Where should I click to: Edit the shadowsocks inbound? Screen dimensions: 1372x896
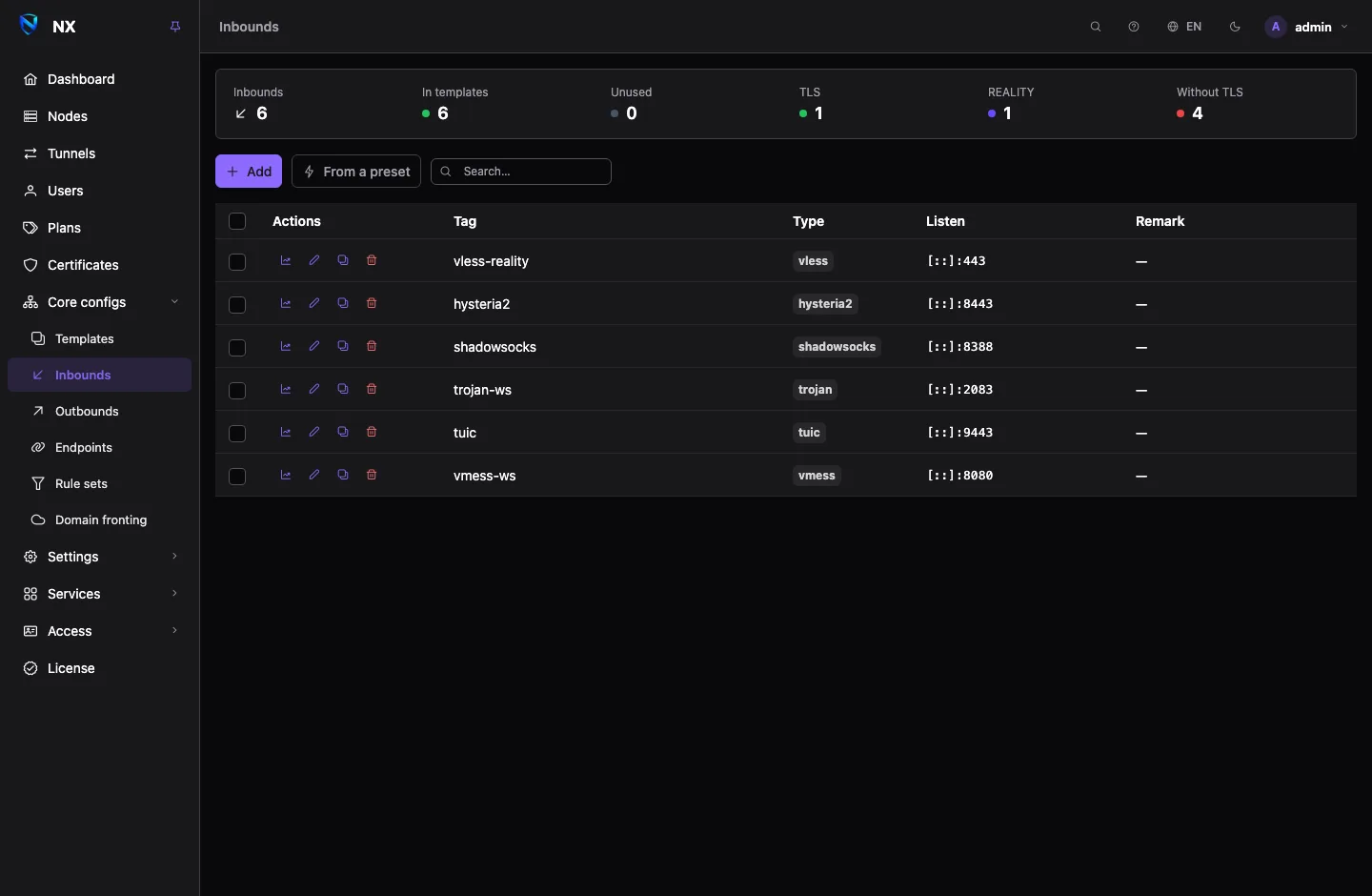tap(314, 346)
